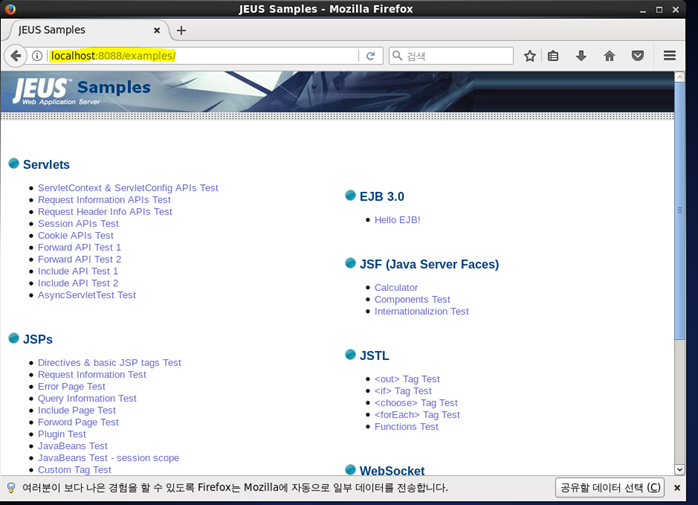Open Components Test link
The width and height of the screenshot is (698, 505).
(x=412, y=300)
